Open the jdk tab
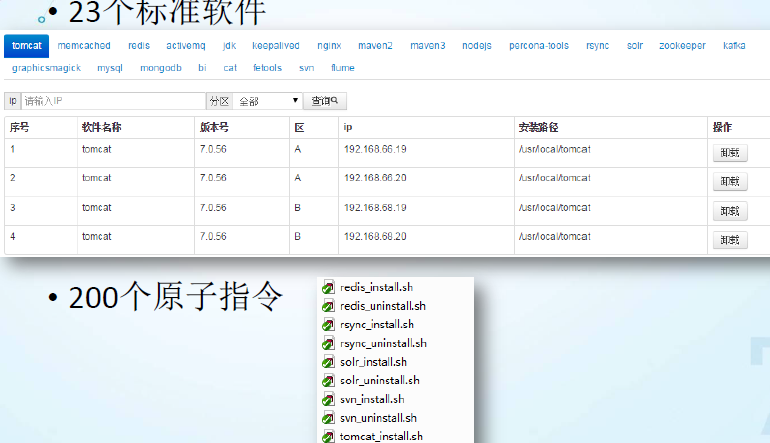770x443 pixels. click(x=229, y=46)
